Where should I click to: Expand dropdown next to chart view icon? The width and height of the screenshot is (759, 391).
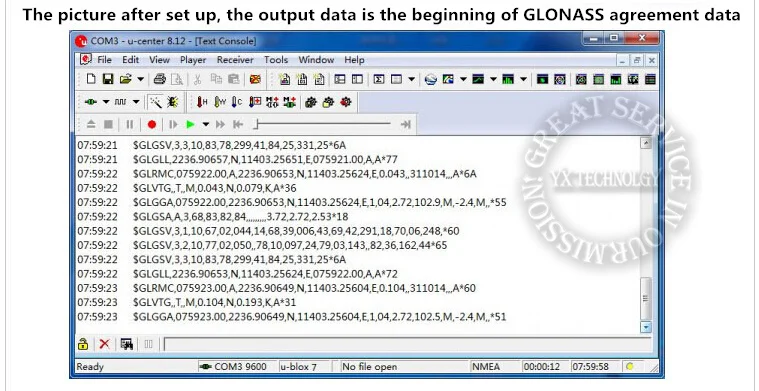(493, 79)
